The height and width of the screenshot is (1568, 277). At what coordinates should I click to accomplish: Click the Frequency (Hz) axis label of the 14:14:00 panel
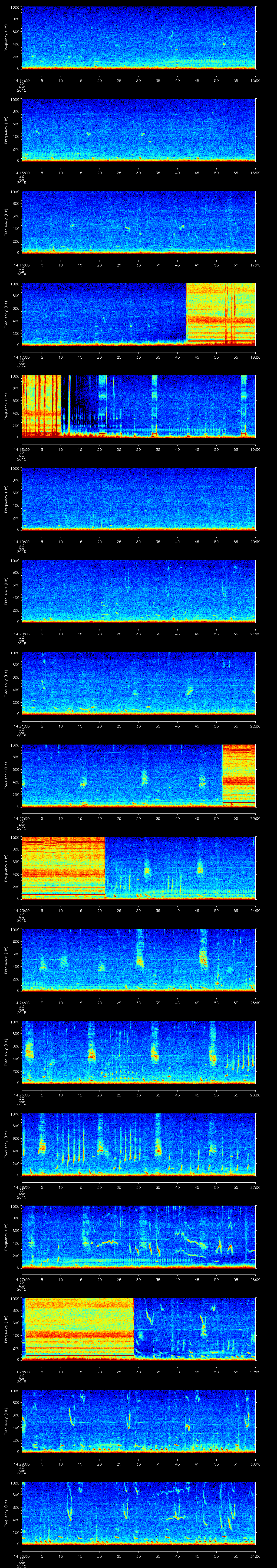[6, 38]
